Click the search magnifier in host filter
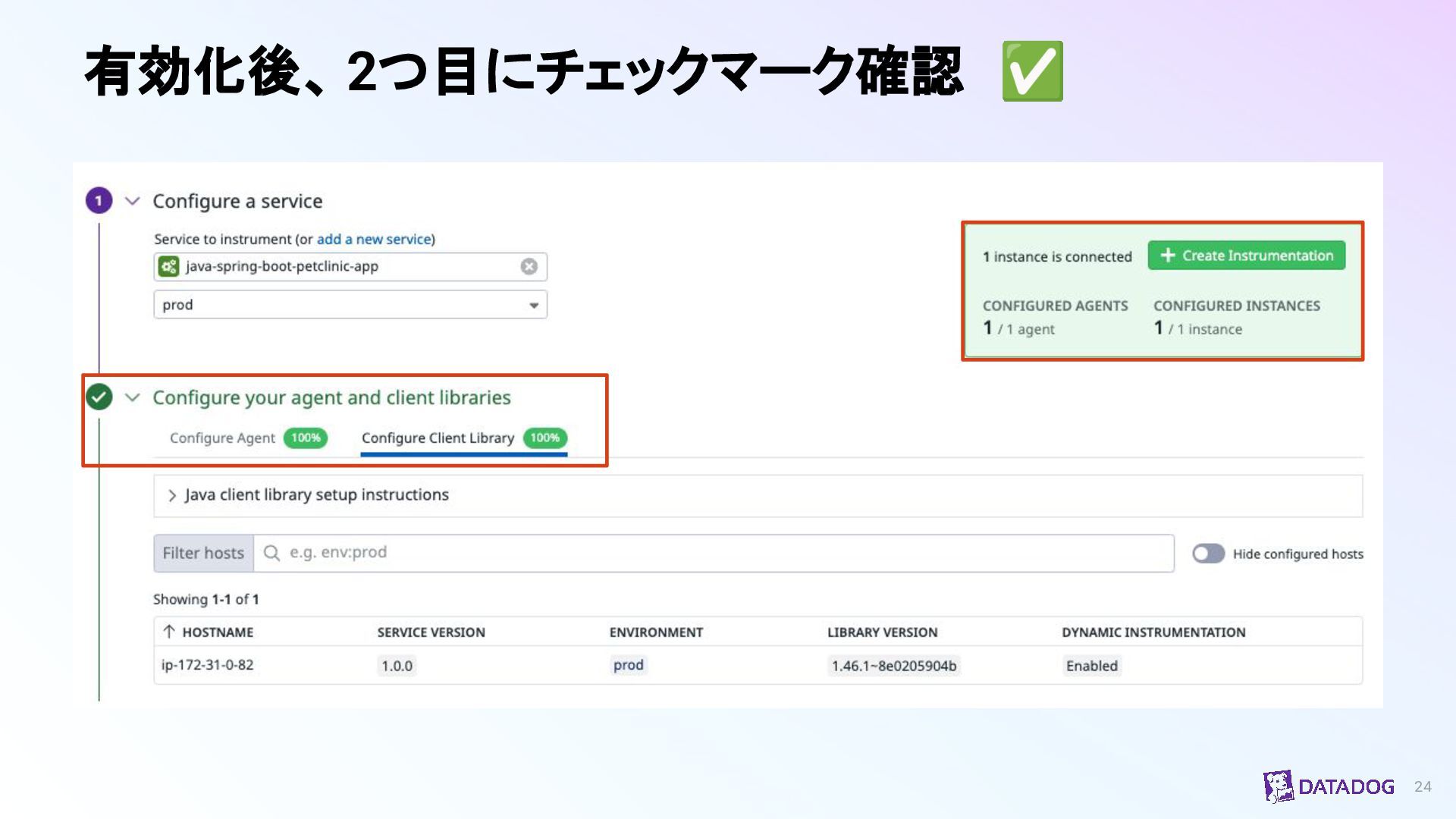This screenshot has width=1456, height=819. (271, 553)
